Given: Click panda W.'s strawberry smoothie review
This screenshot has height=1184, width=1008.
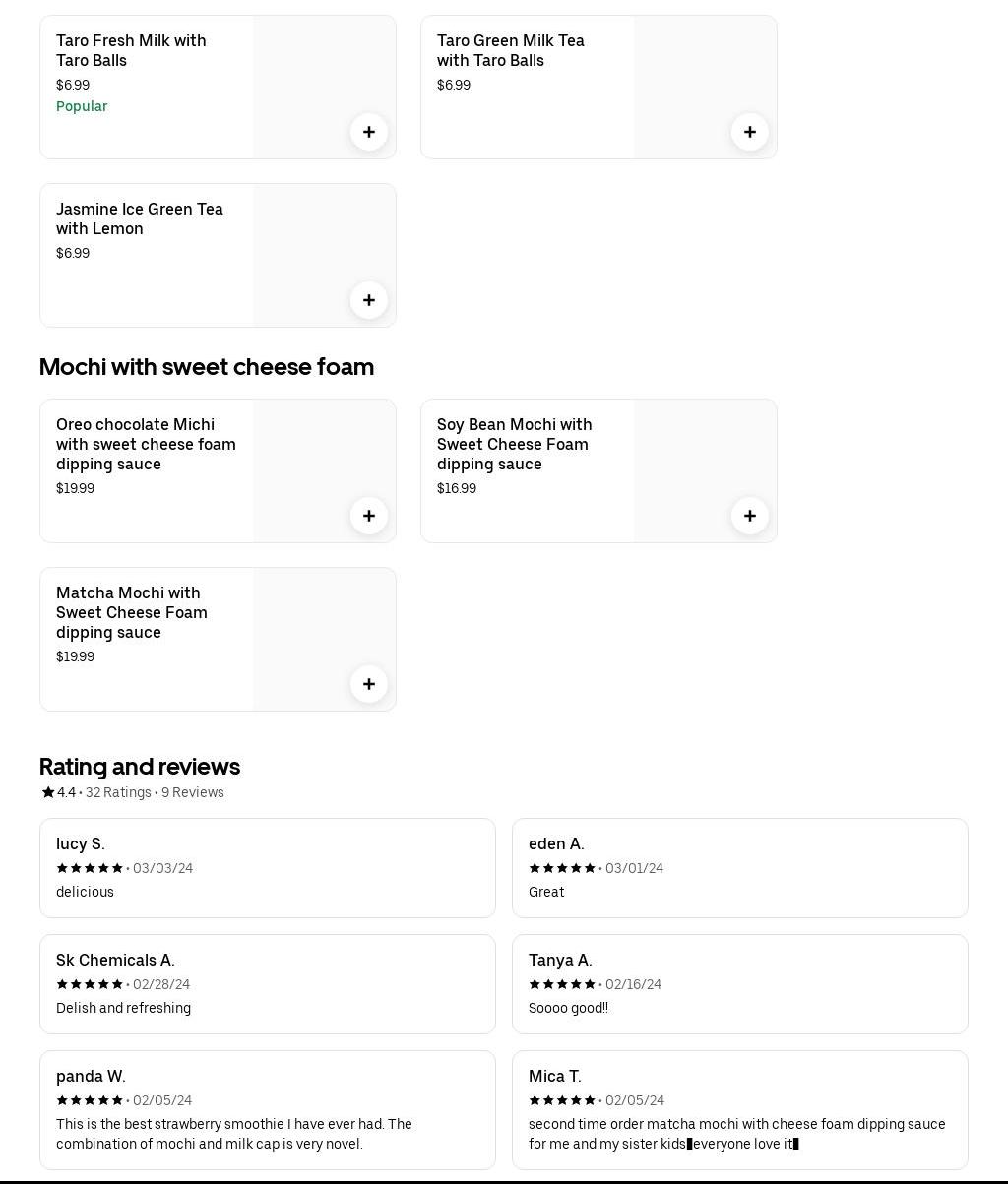Looking at the screenshot, I should 267,1109.
